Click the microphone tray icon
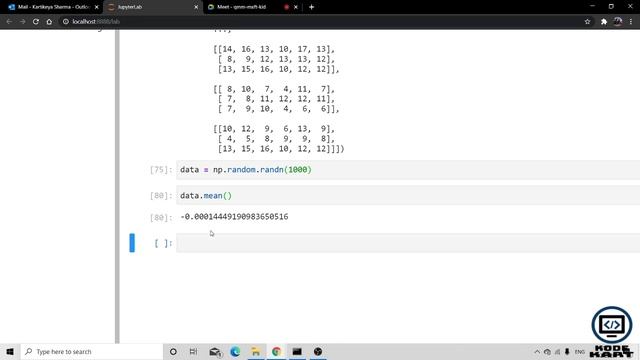The height and width of the screenshot is (360, 640). click(567, 352)
